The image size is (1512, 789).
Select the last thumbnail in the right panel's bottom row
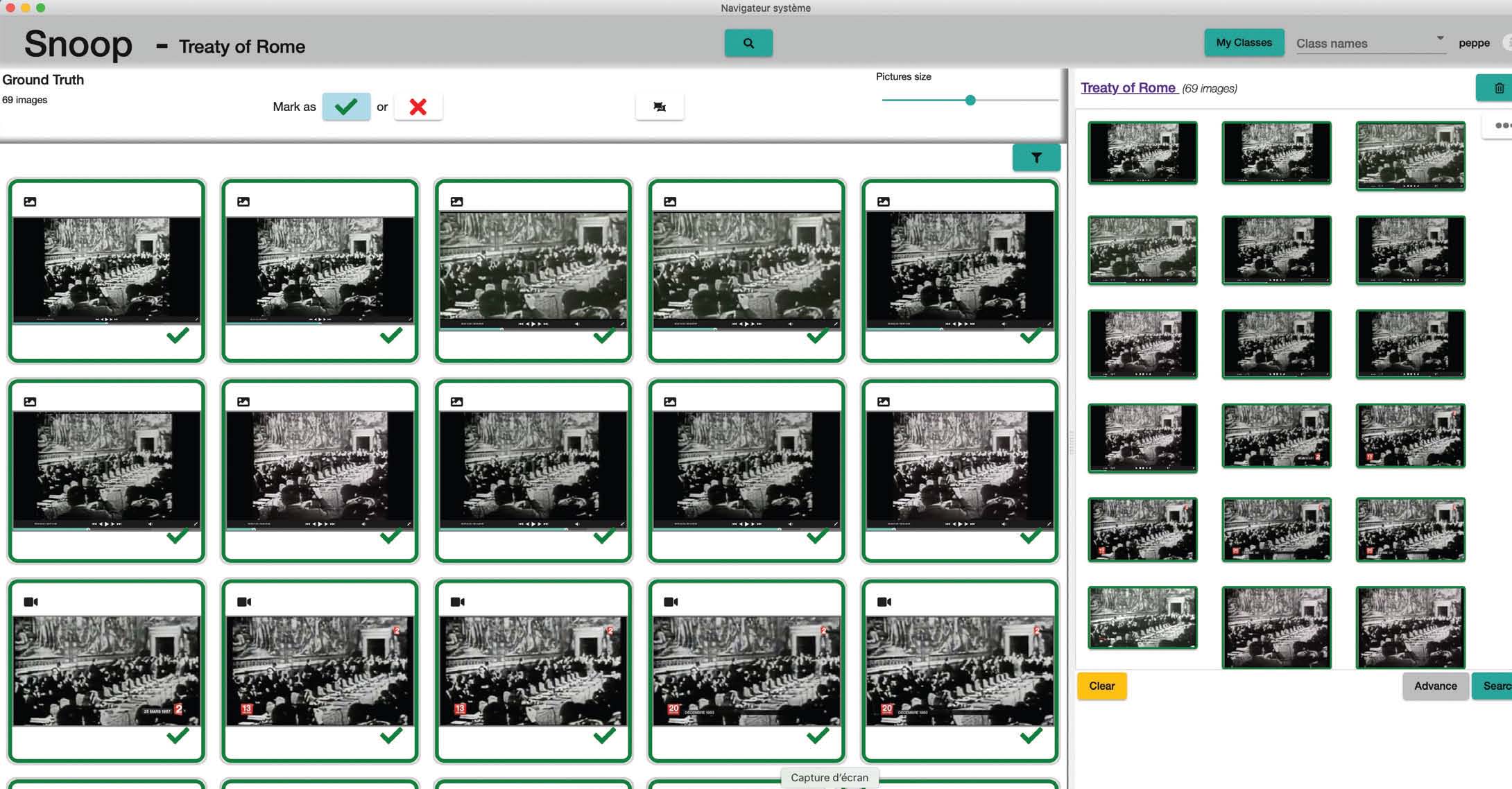coord(1410,627)
